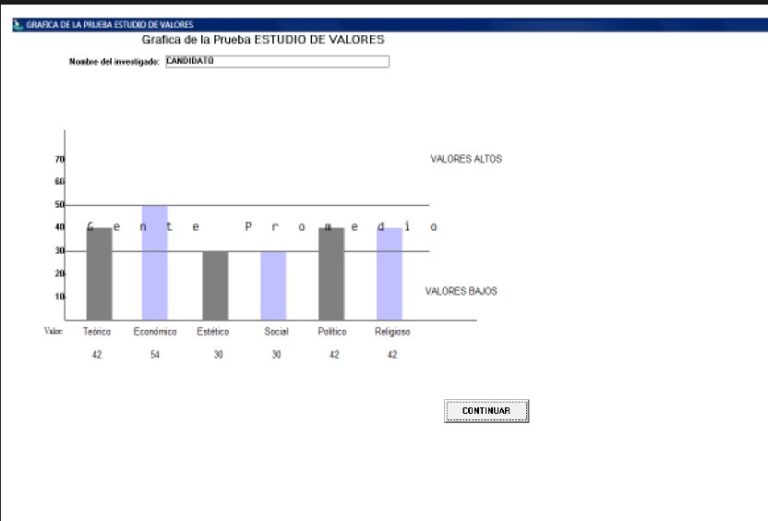Click the CONTINUAR button

(486, 411)
